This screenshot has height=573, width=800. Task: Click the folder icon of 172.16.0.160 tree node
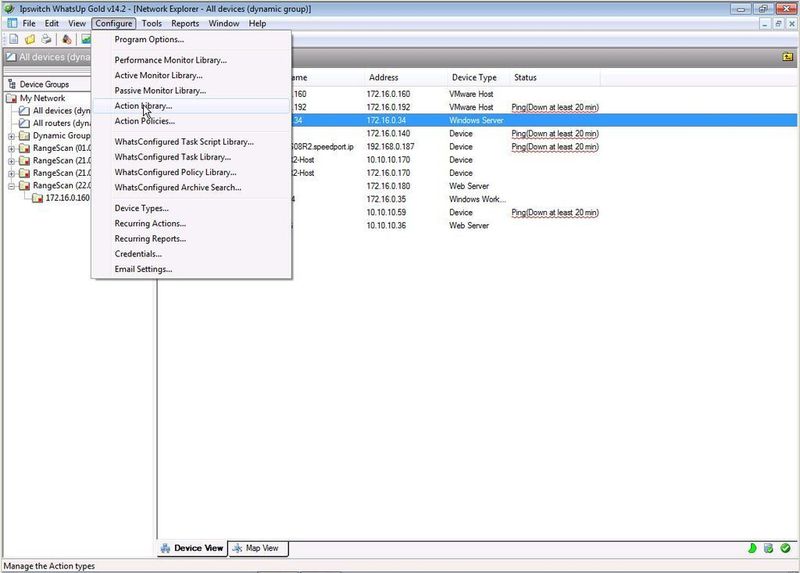click(37, 198)
